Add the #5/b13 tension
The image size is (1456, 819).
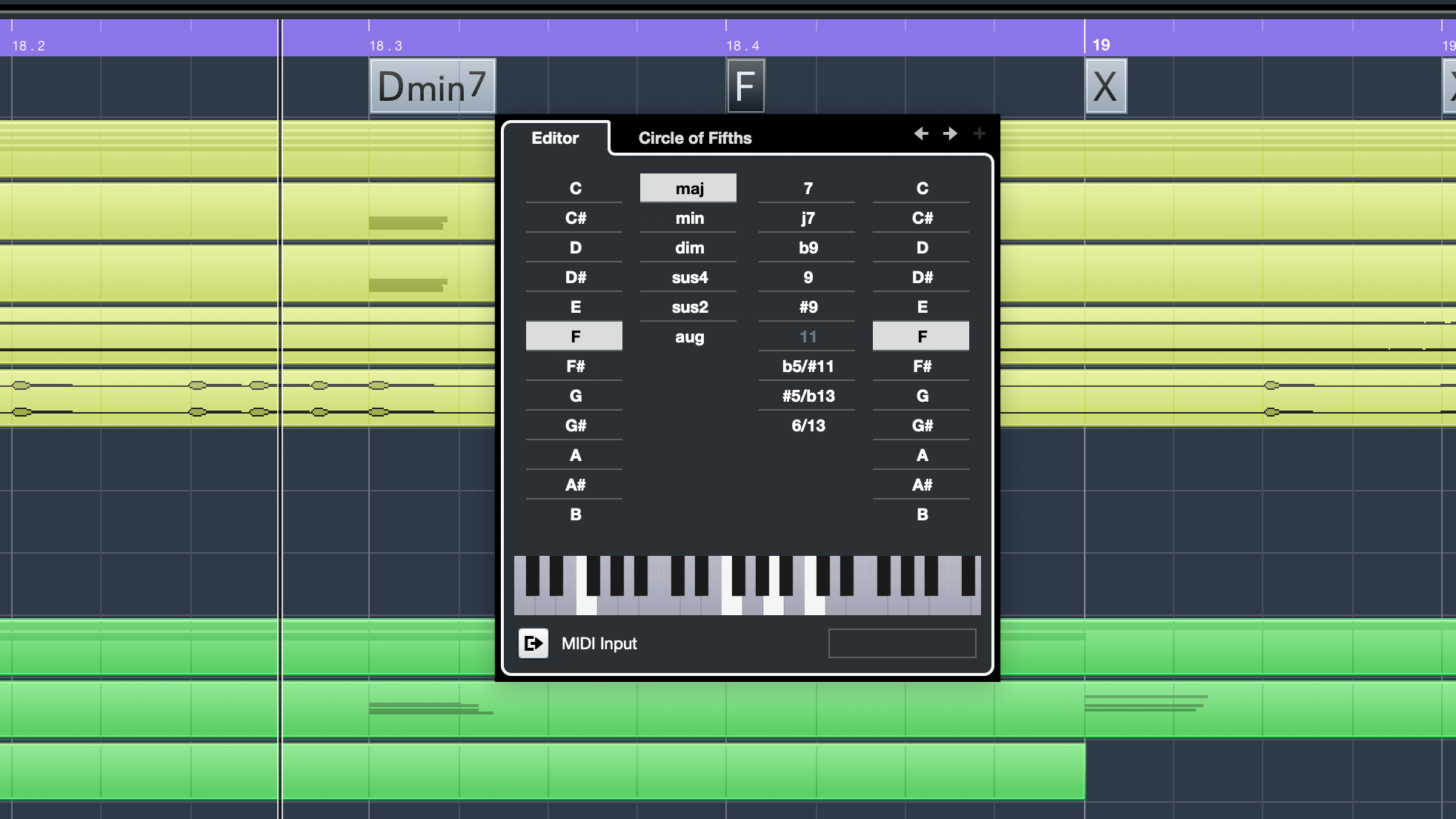pyautogui.click(x=808, y=396)
